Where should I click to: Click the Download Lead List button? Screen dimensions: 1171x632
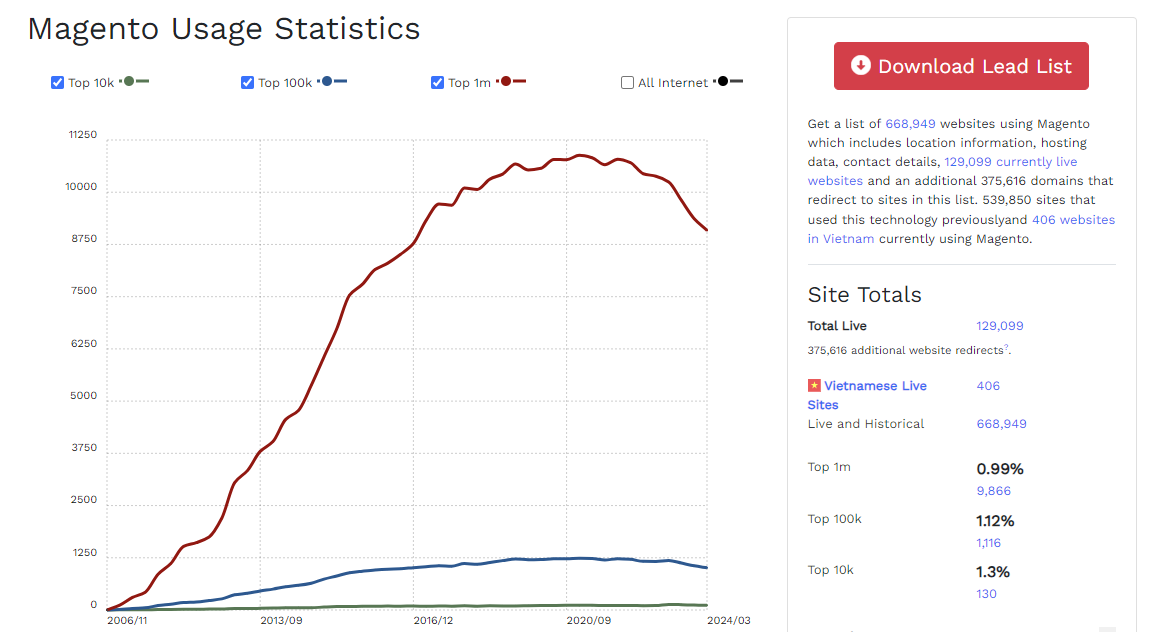961,65
